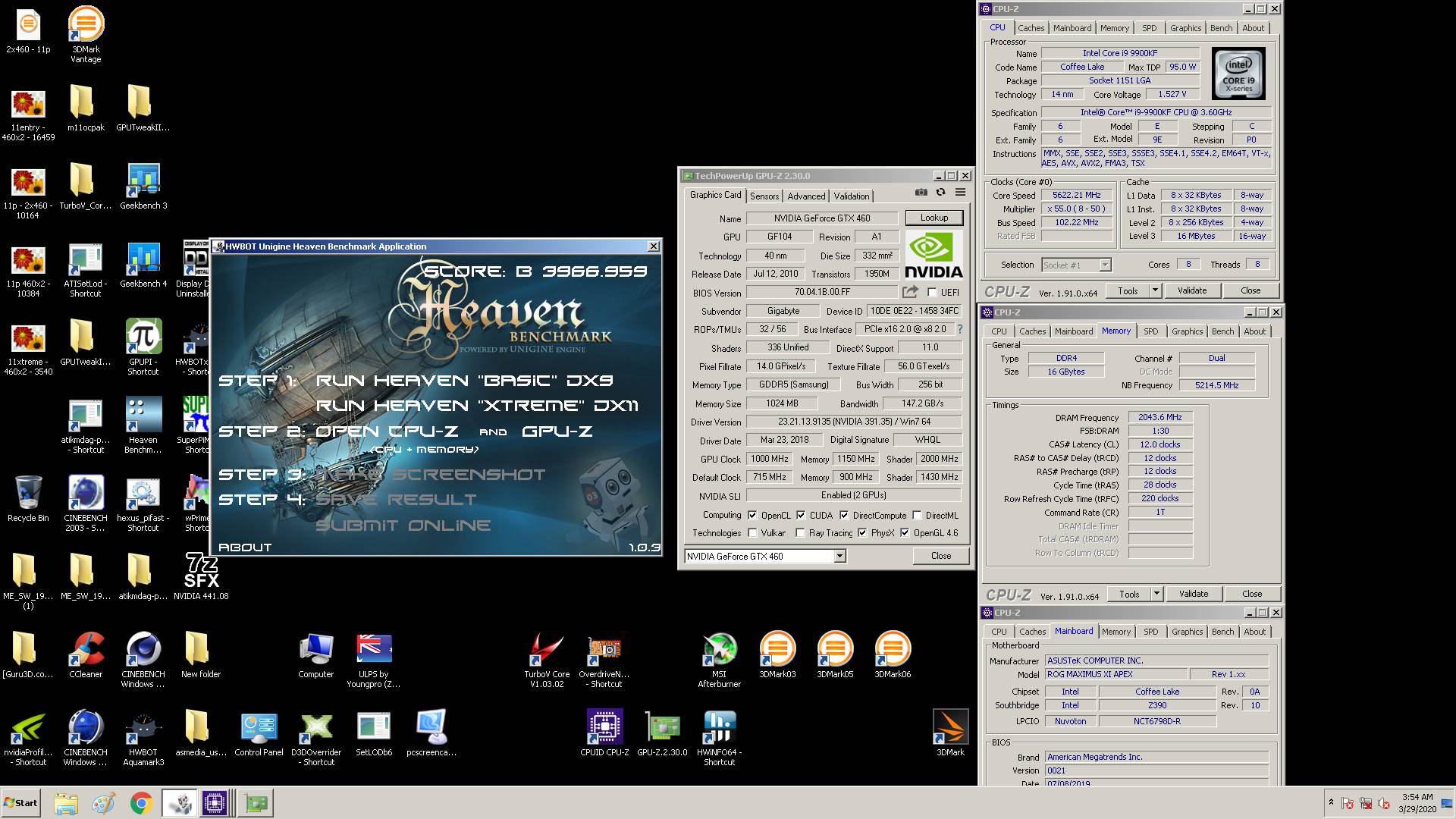Click the Windows Start button

21,803
